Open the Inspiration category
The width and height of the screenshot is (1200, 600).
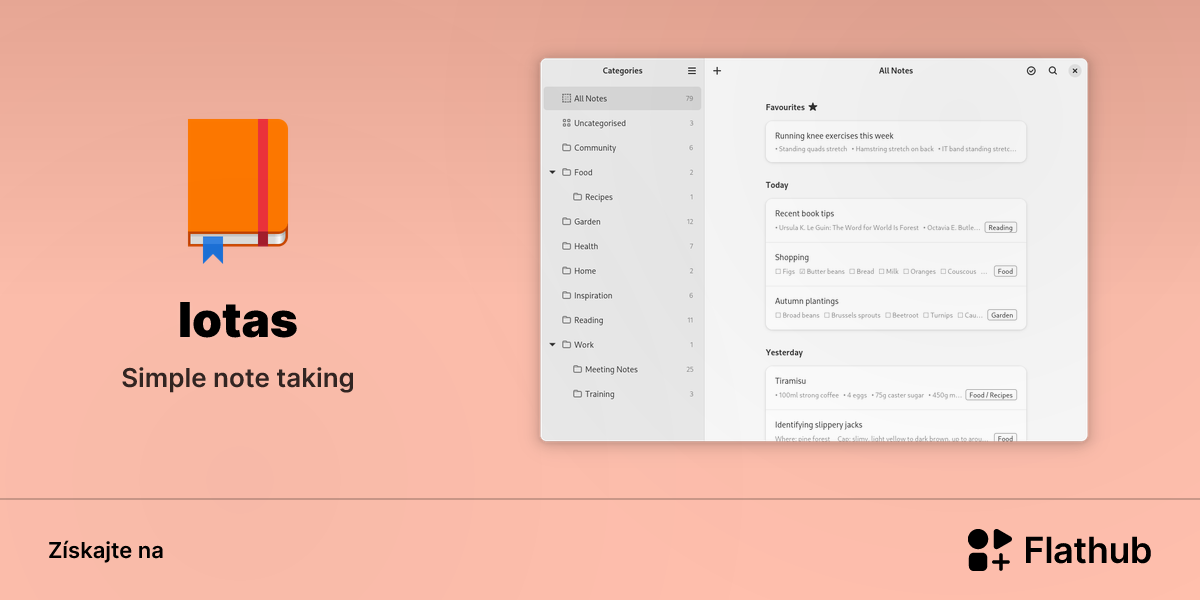pos(622,296)
